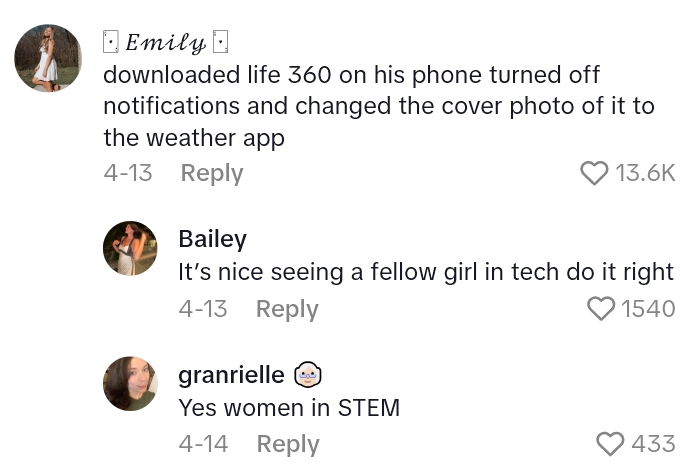Open granrielle's profile photo
Image resolution: width=685 pixels, height=472 pixels.
pos(130,383)
